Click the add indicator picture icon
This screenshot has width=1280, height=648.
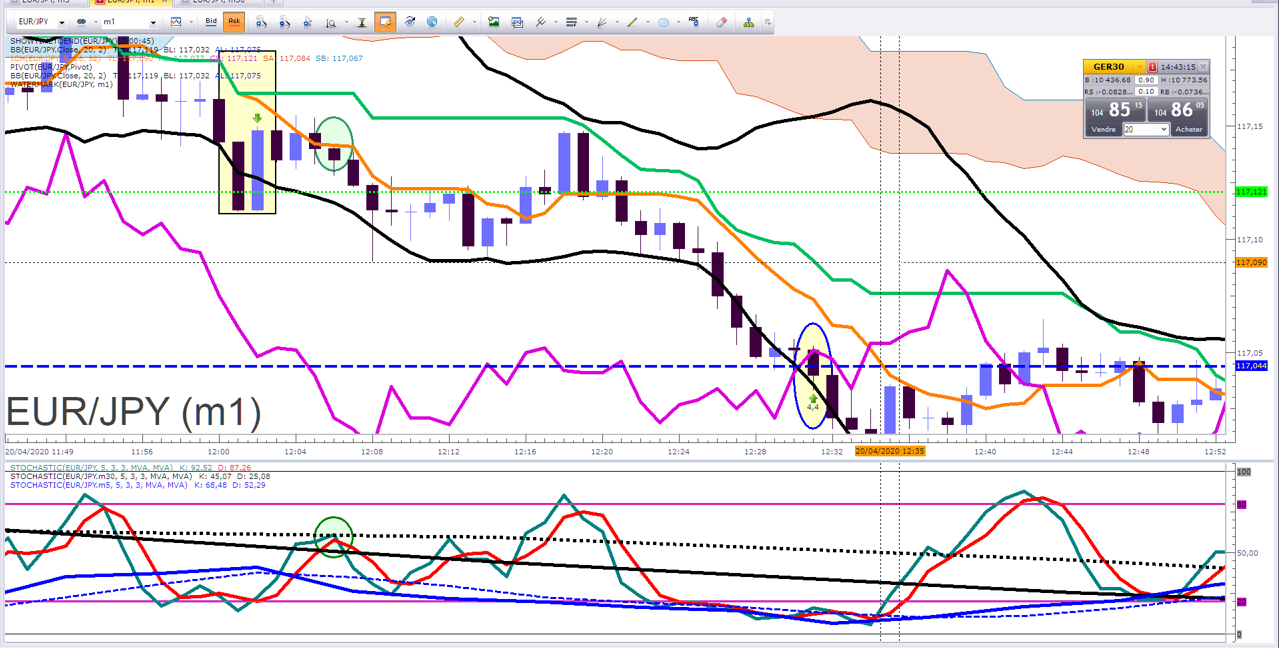click(493, 22)
